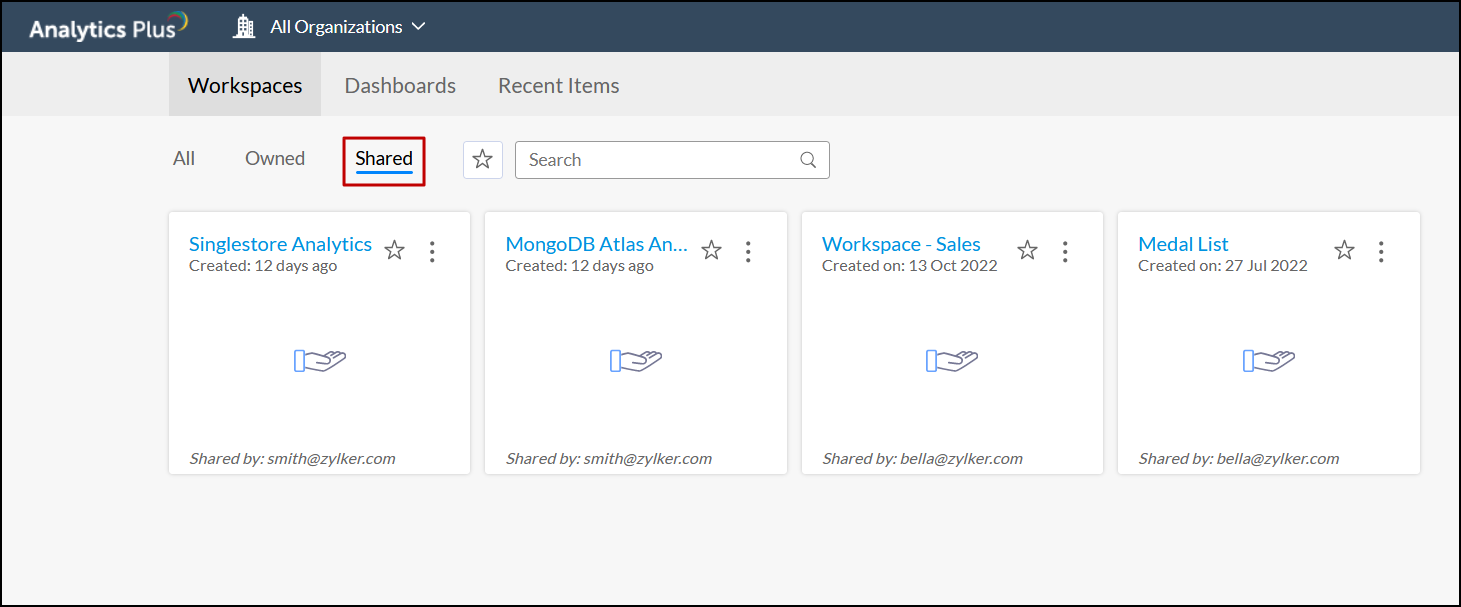This screenshot has height=607, width=1461.
Task: Mark Singlestore Analytics as favorite
Action: pyautogui.click(x=395, y=251)
